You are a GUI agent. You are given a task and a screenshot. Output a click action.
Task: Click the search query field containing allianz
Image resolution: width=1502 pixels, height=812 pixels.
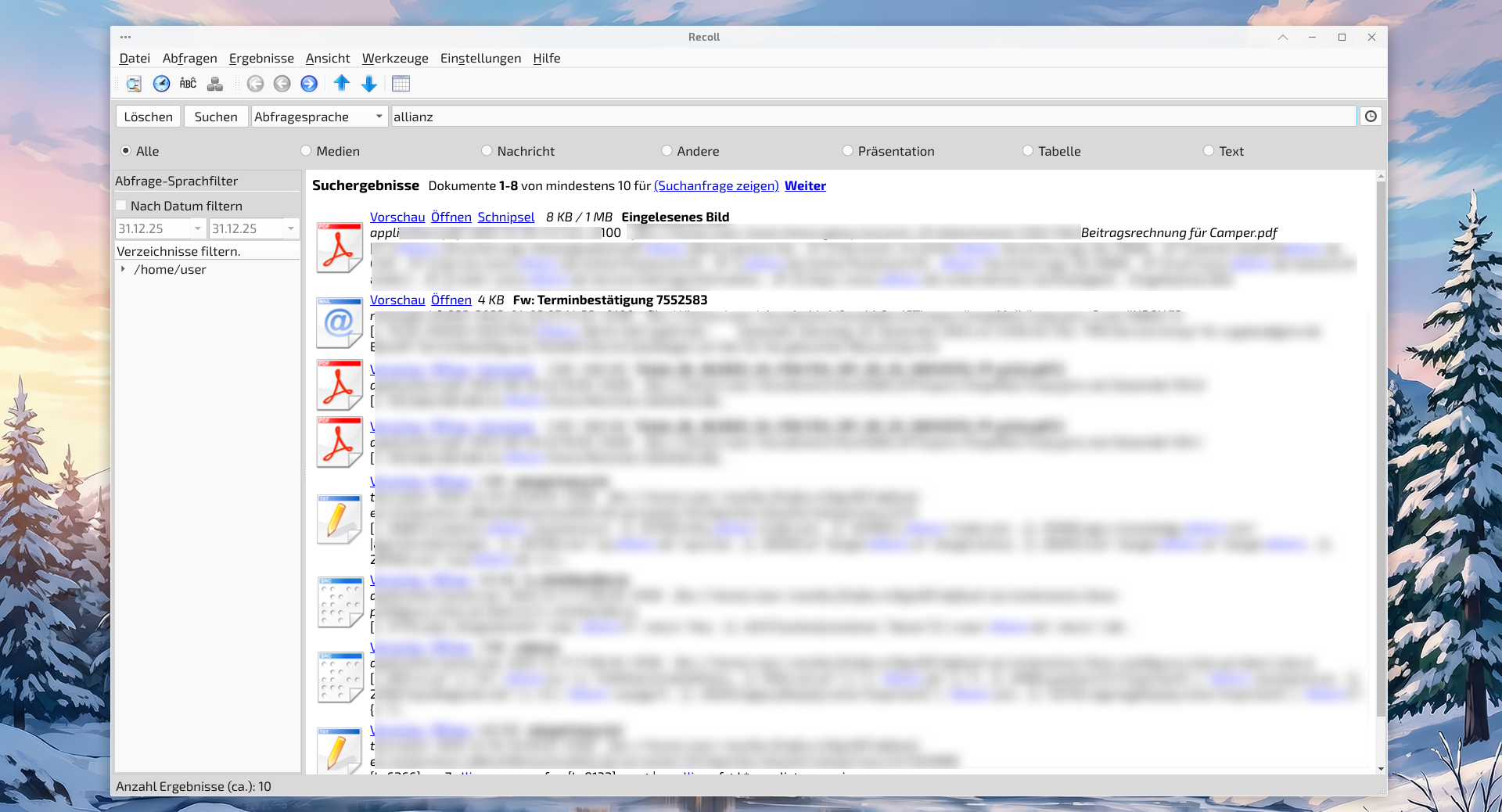872,117
